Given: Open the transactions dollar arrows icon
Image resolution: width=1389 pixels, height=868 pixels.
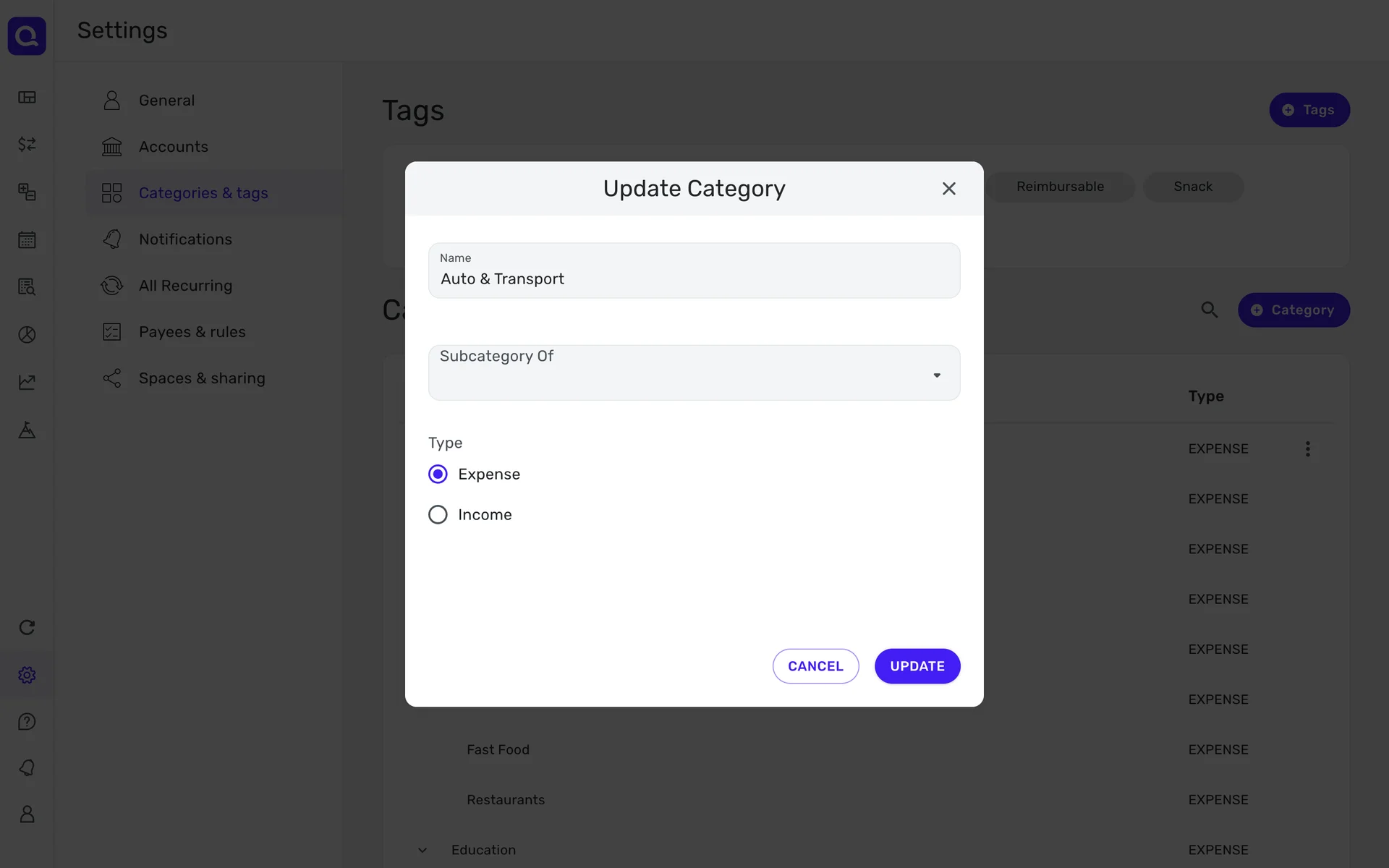Looking at the screenshot, I should pyautogui.click(x=27, y=144).
